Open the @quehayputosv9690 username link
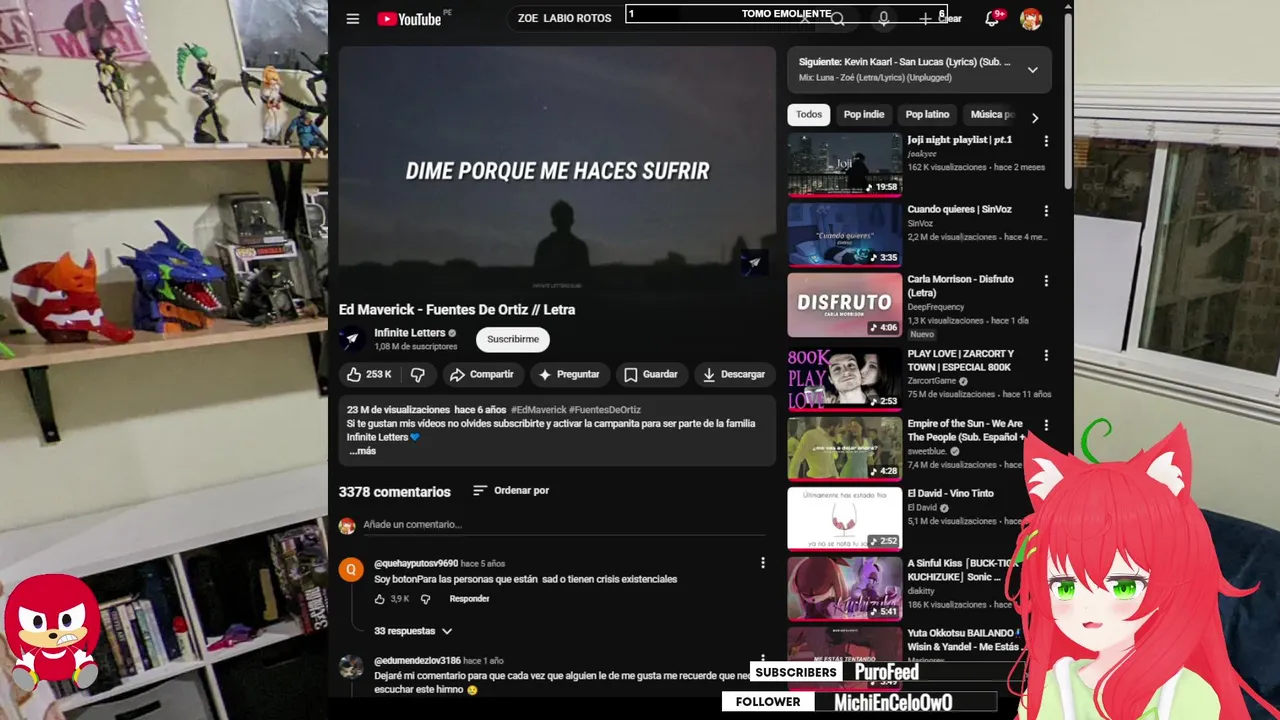This screenshot has height=720, width=1280. click(416, 564)
